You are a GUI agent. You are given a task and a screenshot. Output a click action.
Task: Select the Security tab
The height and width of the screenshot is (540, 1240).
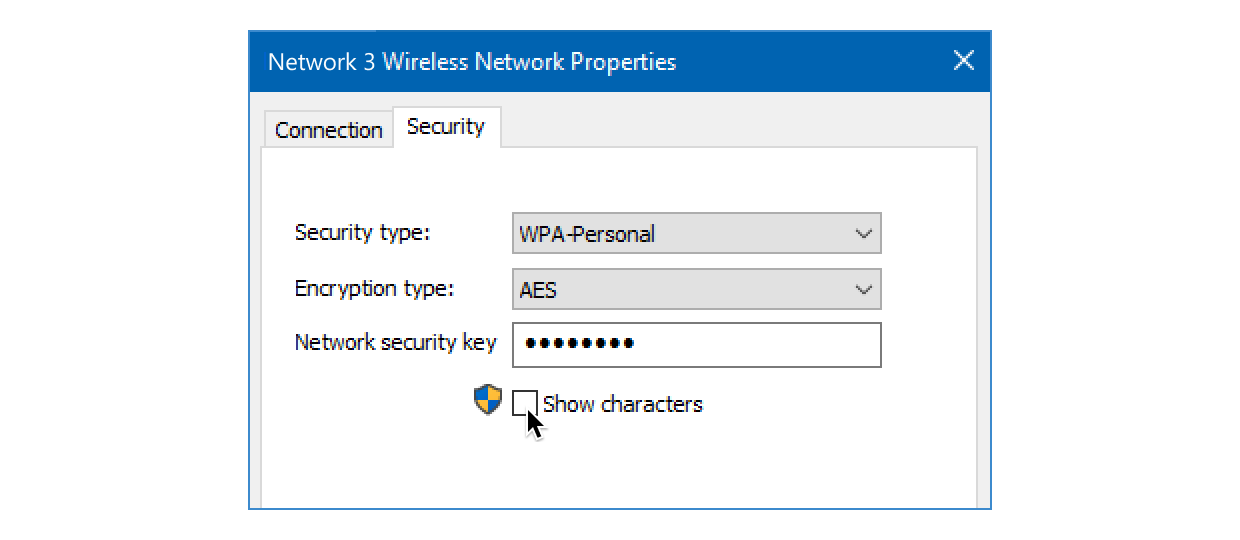(446, 127)
